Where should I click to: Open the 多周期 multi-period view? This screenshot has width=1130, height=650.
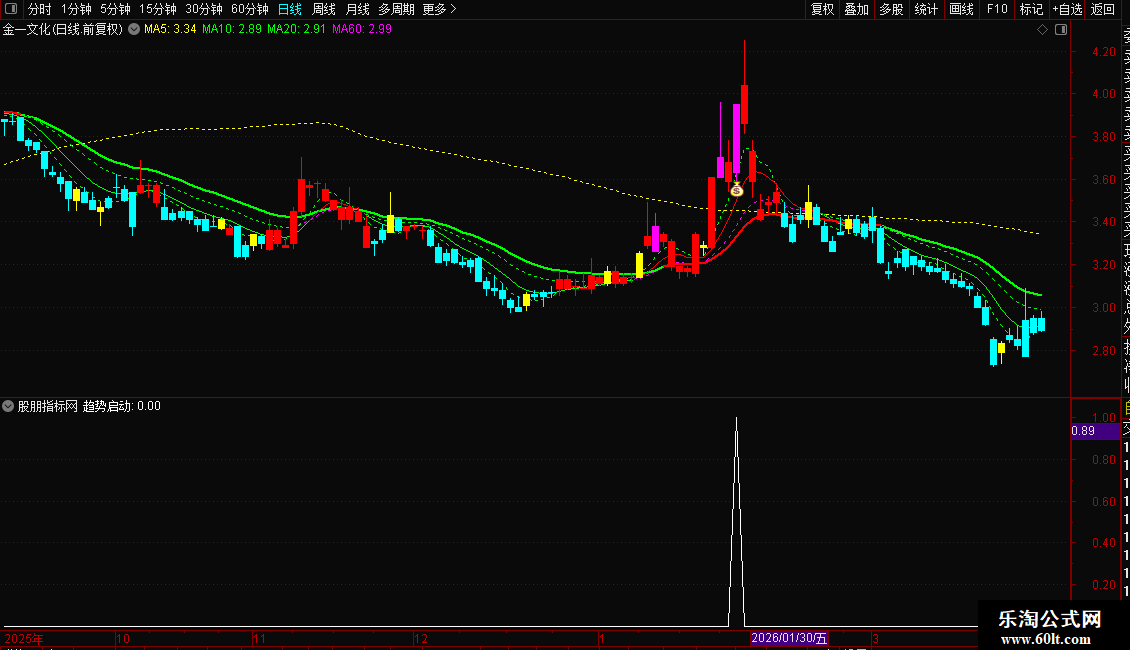396,9
